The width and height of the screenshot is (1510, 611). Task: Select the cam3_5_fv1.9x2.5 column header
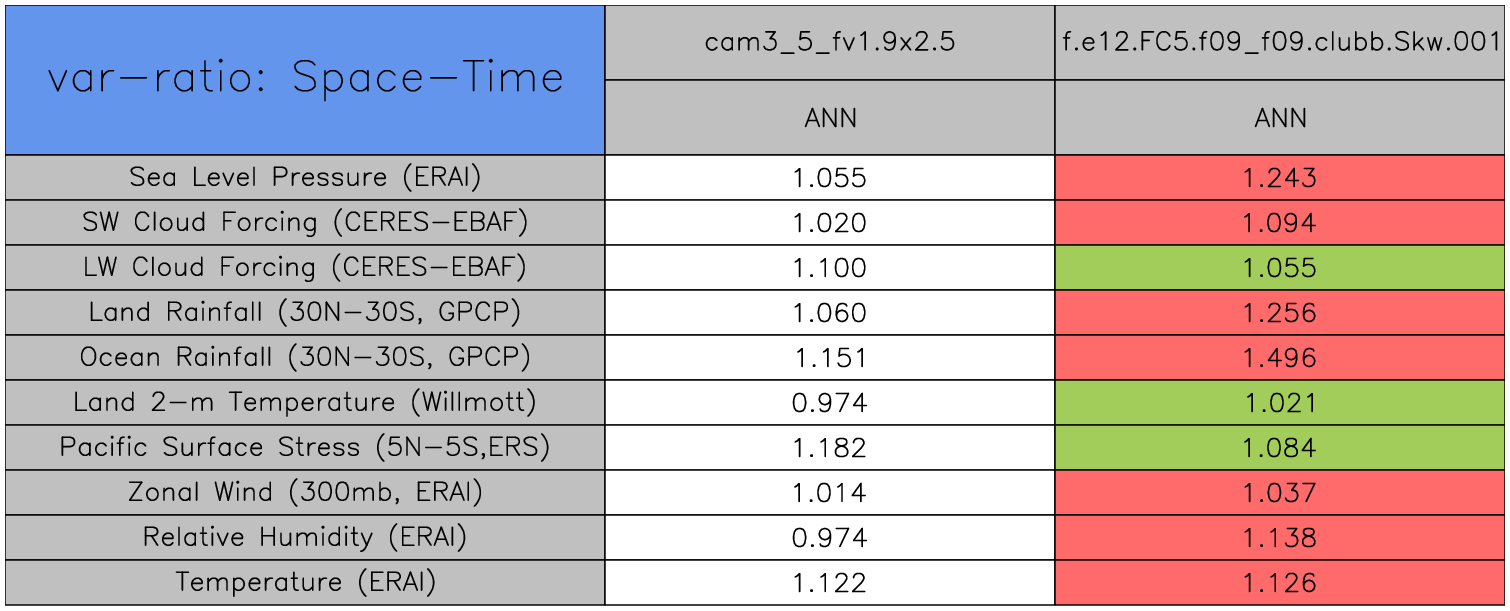pos(830,42)
